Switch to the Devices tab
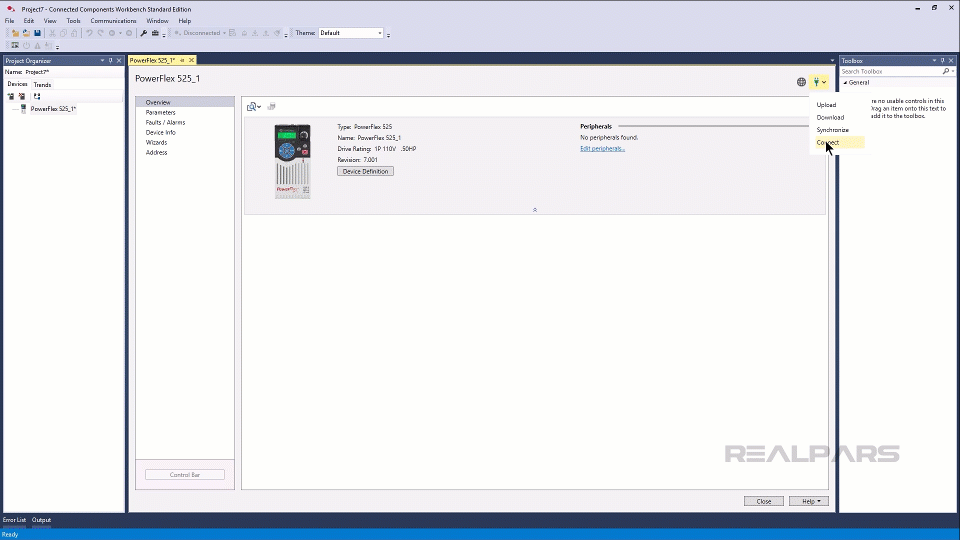The width and height of the screenshot is (960, 540). pyautogui.click(x=17, y=84)
